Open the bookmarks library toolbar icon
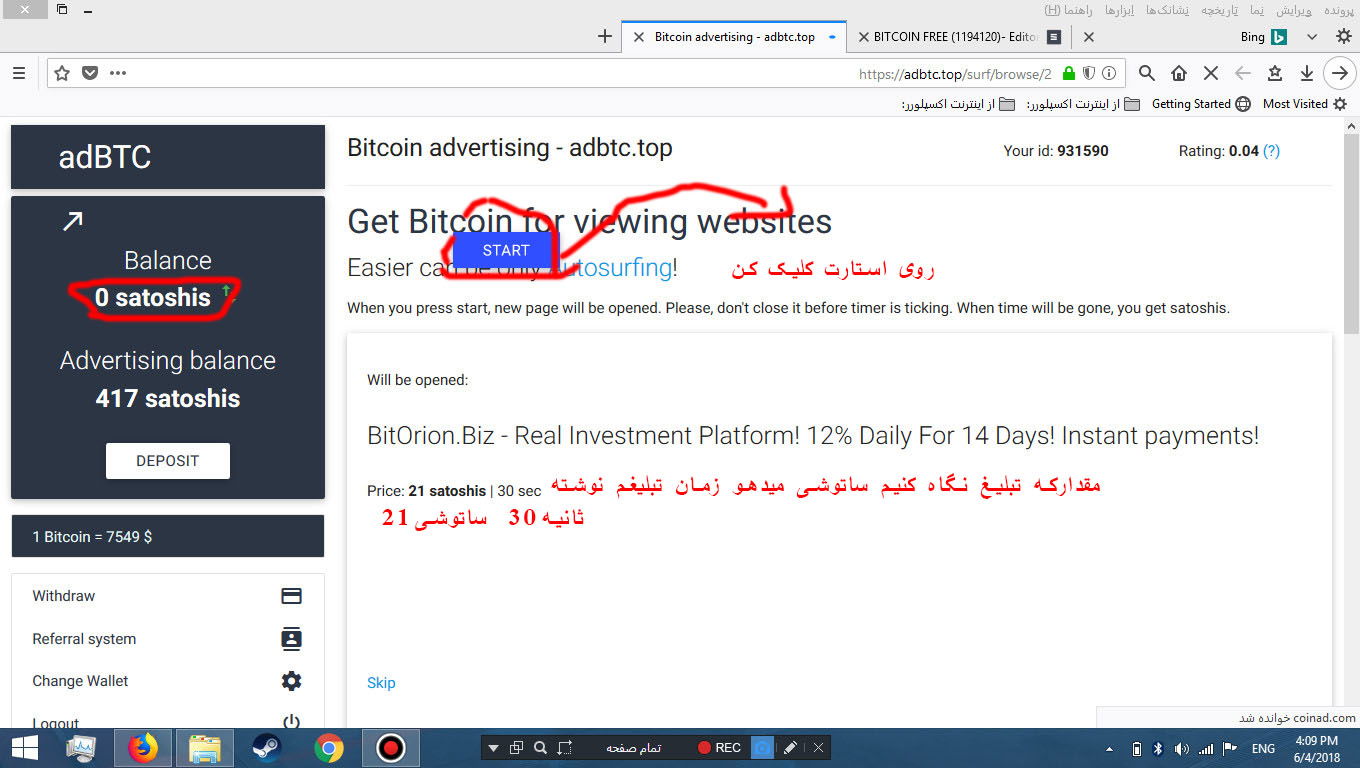 [1274, 73]
